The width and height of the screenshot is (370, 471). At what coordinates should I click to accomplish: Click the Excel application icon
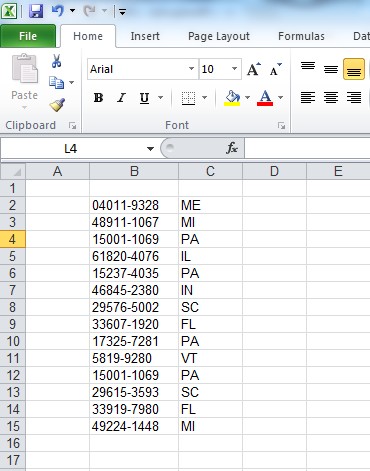click(9, 11)
